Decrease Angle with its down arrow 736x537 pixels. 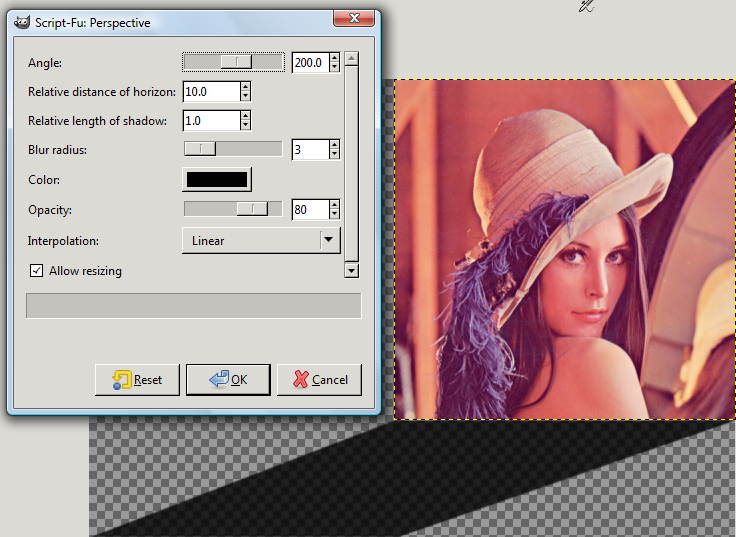click(x=334, y=68)
